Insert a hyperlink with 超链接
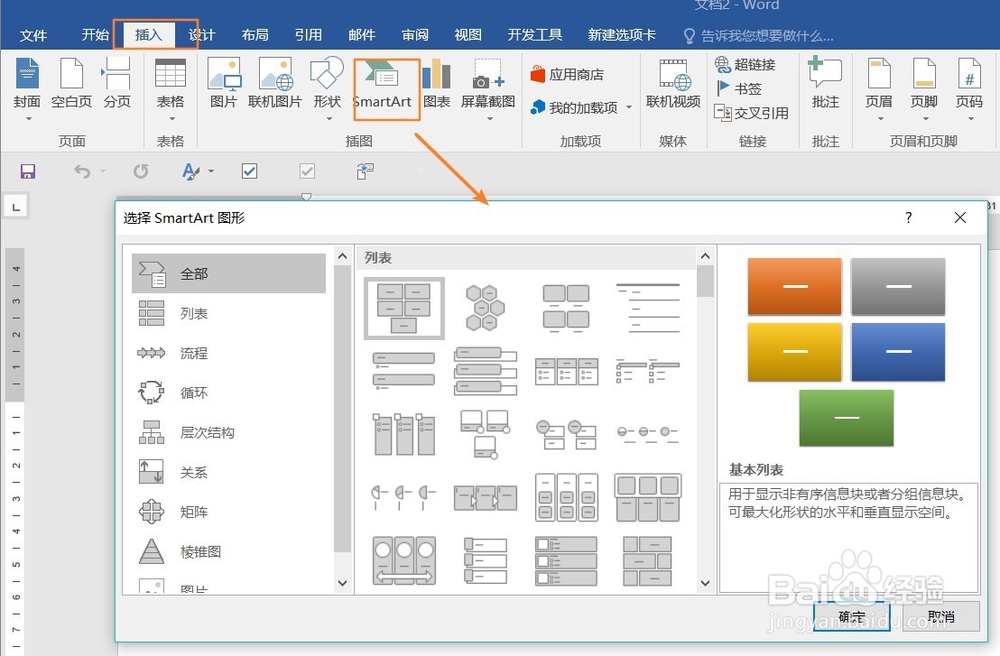 745,64
